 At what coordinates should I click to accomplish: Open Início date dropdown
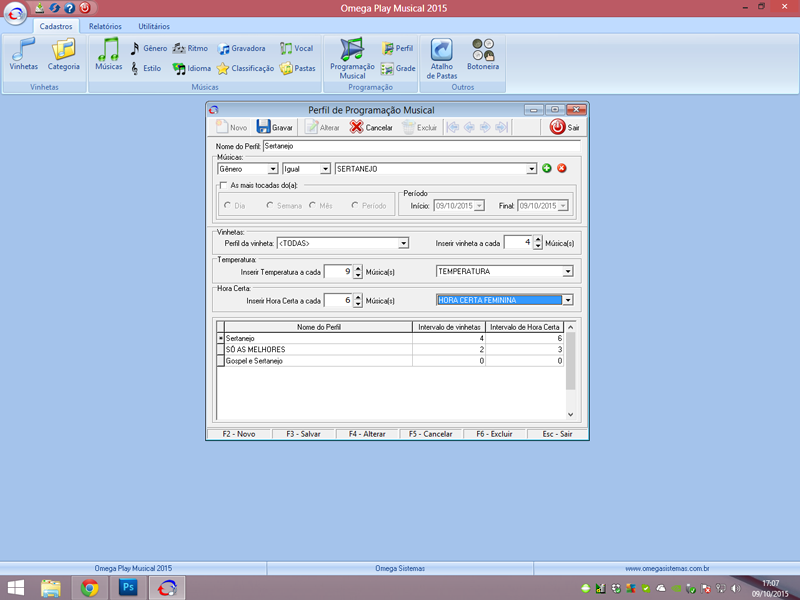(479, 206)
